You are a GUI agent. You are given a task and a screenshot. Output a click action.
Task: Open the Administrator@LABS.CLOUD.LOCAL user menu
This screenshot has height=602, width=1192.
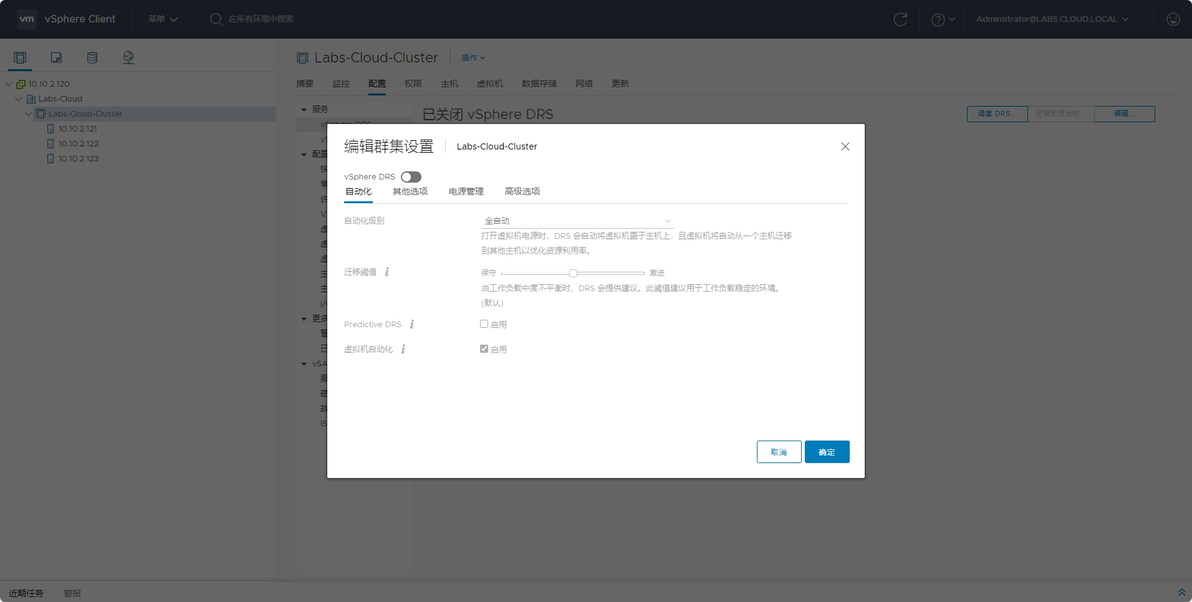[x=1052, y=19]
